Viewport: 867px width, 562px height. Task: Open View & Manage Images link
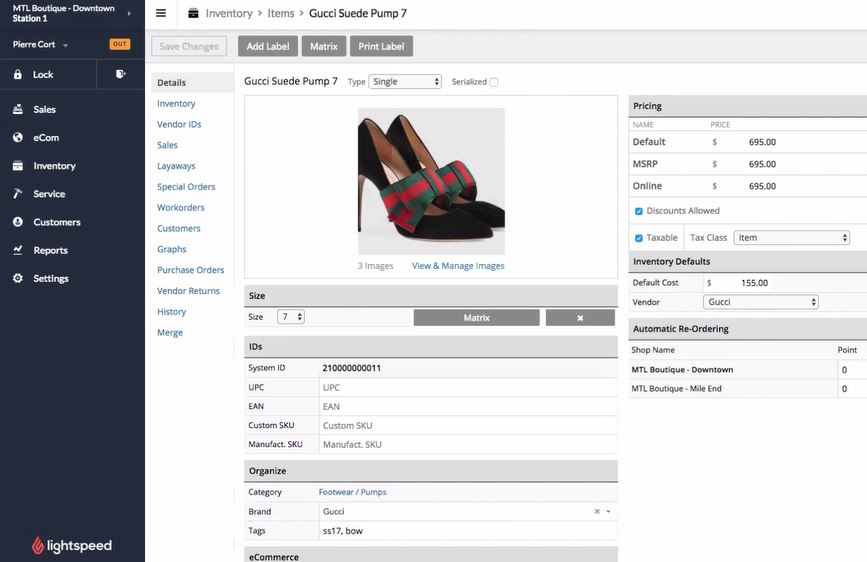point(458,266)
